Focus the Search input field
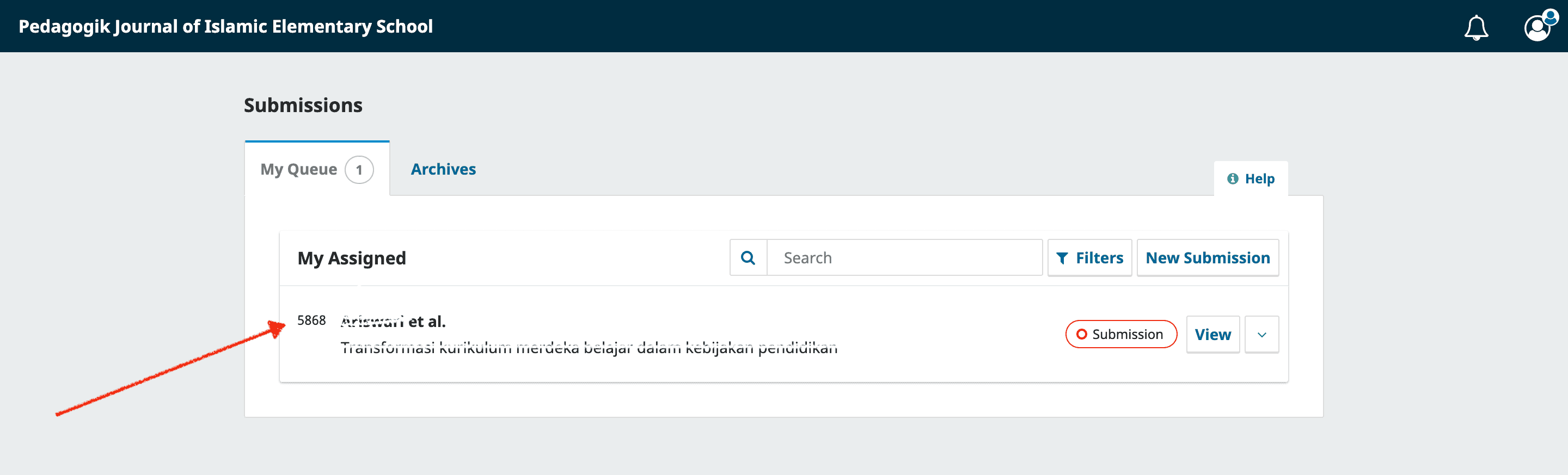Viewport: 1568px width, 475px height. click(x=904, y=258)
